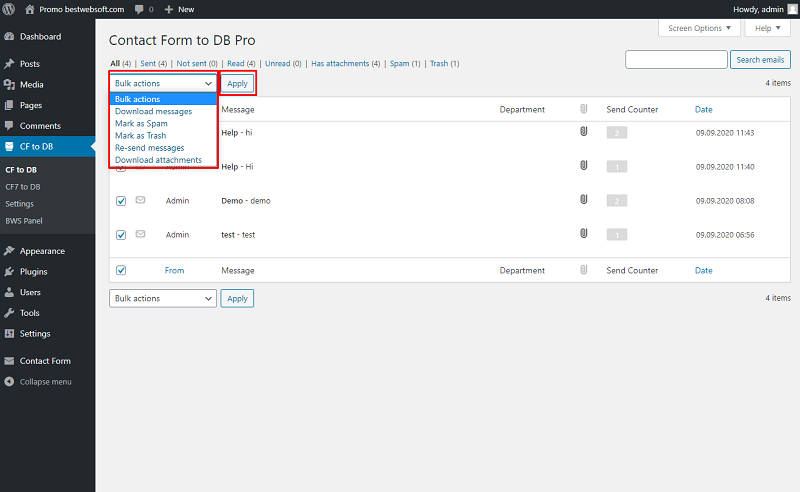
Task: Filter by Unread (0) link
Action: (283, 63)
